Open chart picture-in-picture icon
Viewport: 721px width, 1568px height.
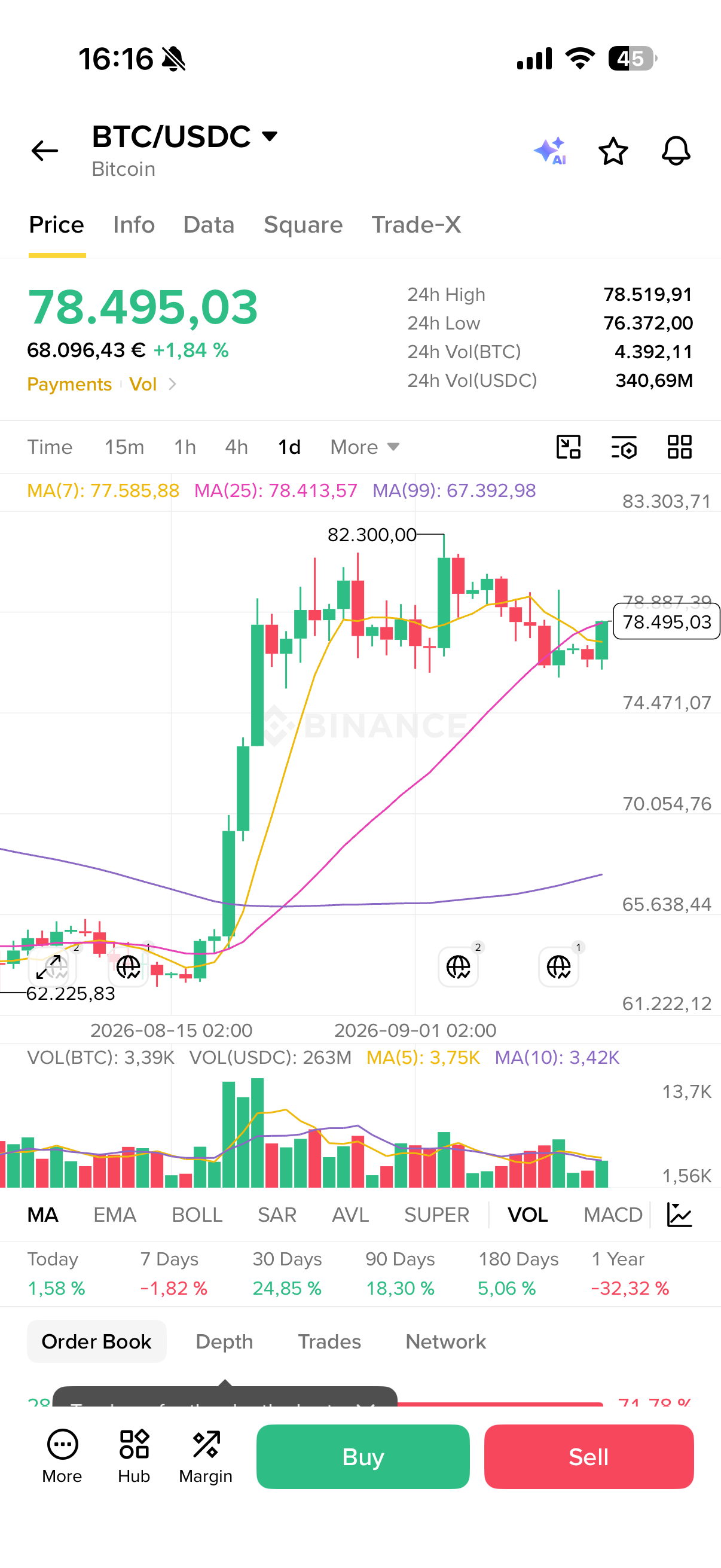pos(569,447)
